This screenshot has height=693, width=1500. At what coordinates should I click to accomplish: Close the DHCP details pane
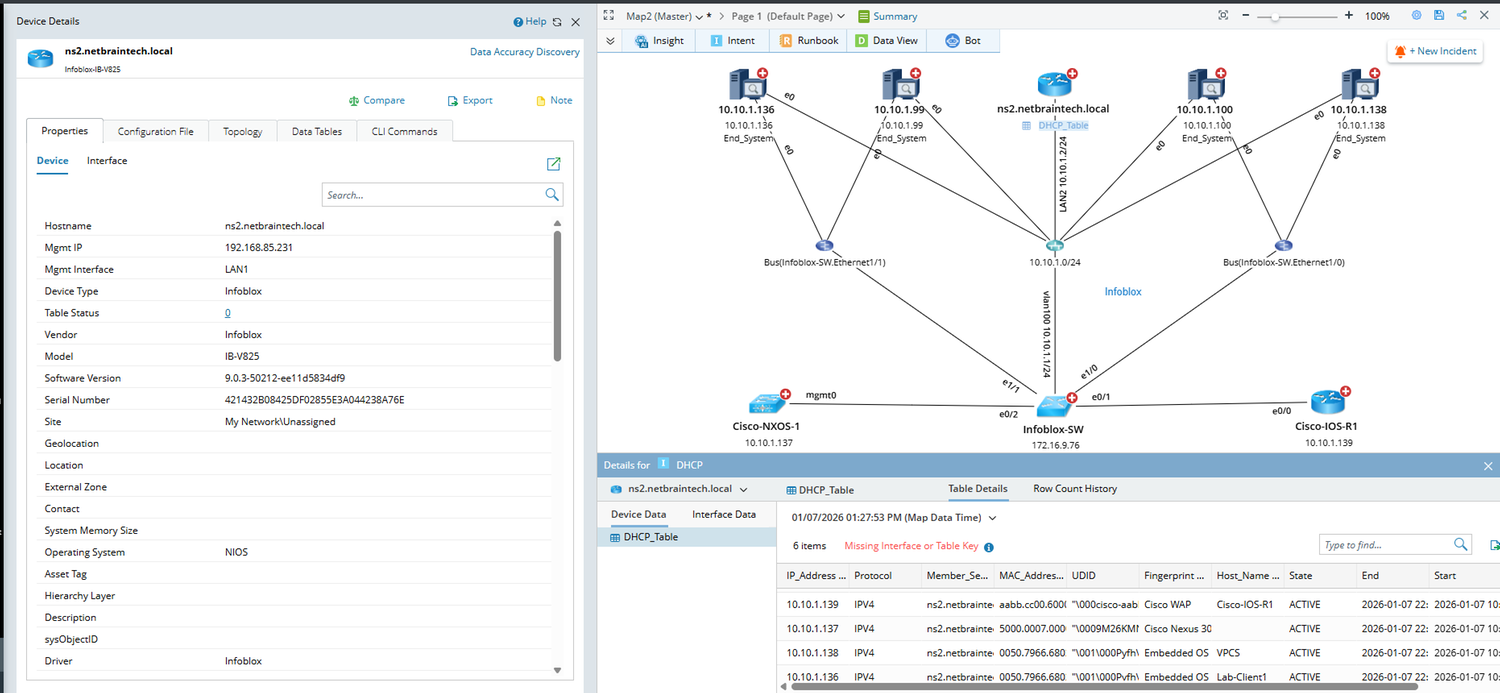[1487, 466]
